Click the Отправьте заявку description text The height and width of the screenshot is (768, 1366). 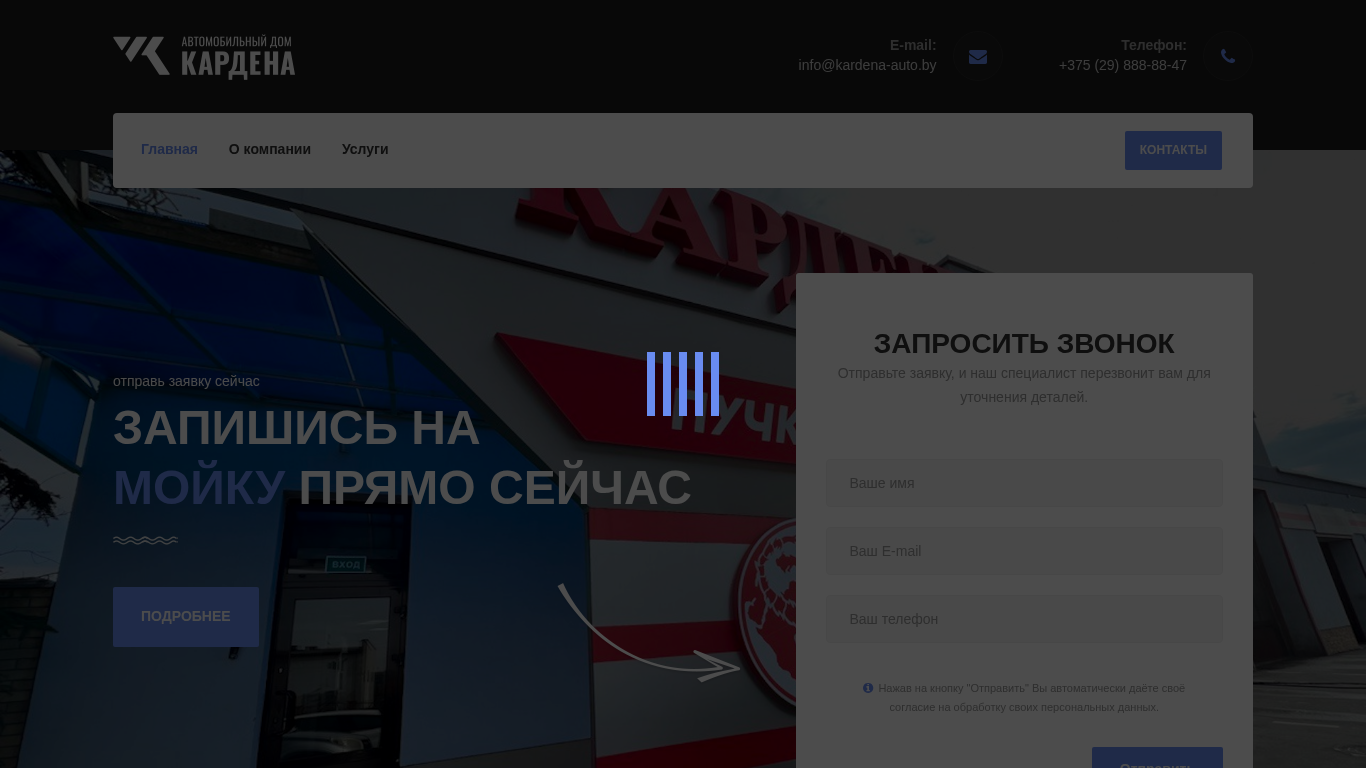pos(1024,385)
